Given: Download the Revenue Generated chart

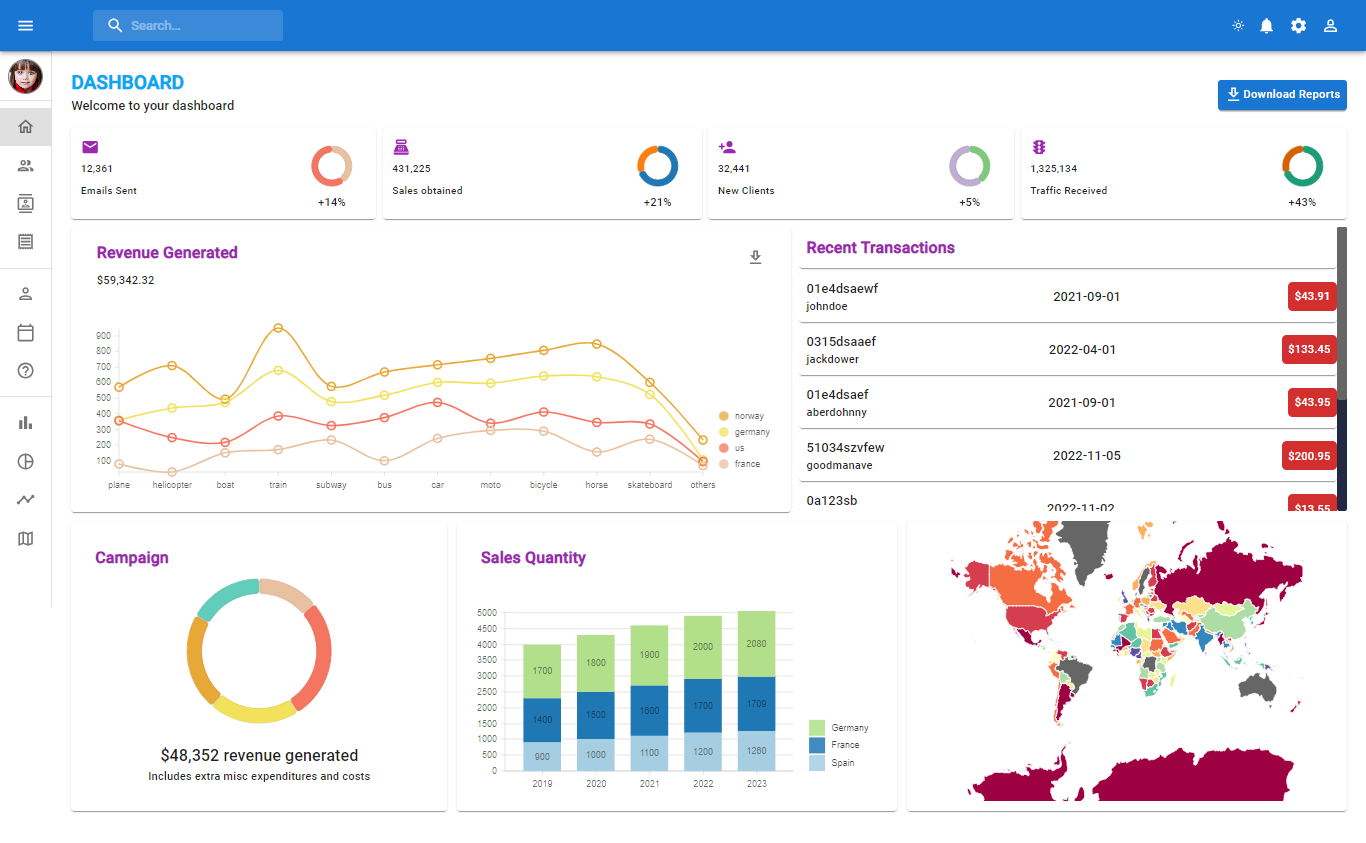Looking at the screenshot, I should (x=756, y=257).
